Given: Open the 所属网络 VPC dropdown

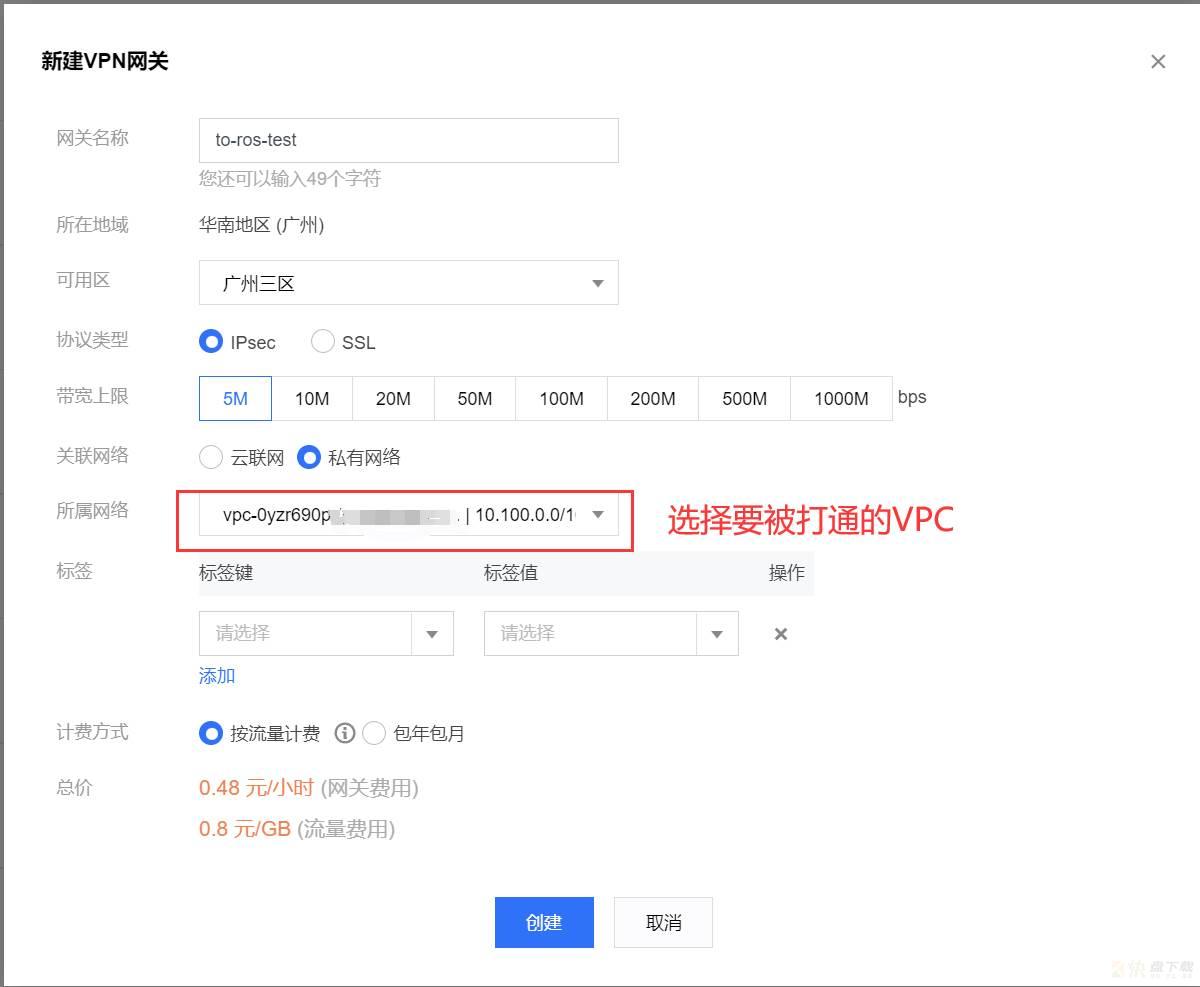Looking at the screenshot, I should tap(408, 514).
